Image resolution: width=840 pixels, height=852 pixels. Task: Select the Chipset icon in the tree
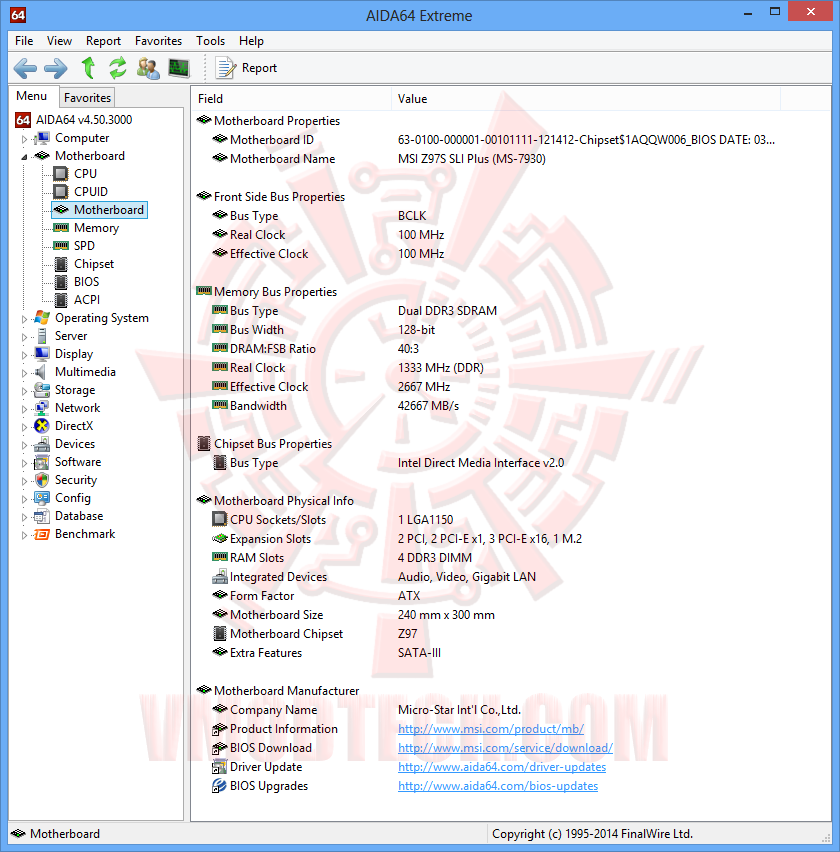[x=61, y=264]
